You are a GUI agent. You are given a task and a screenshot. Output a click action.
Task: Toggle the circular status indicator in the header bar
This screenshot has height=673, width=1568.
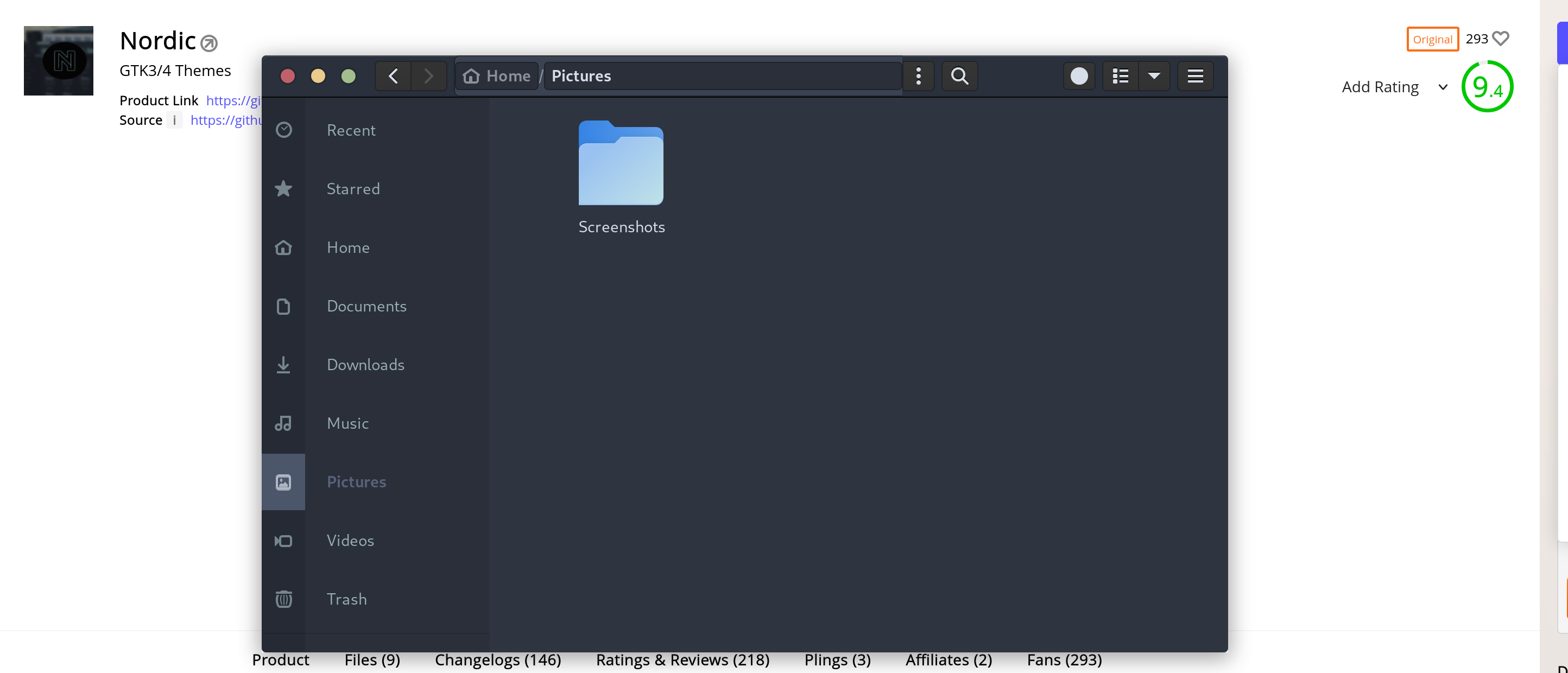coord(1079,75)
